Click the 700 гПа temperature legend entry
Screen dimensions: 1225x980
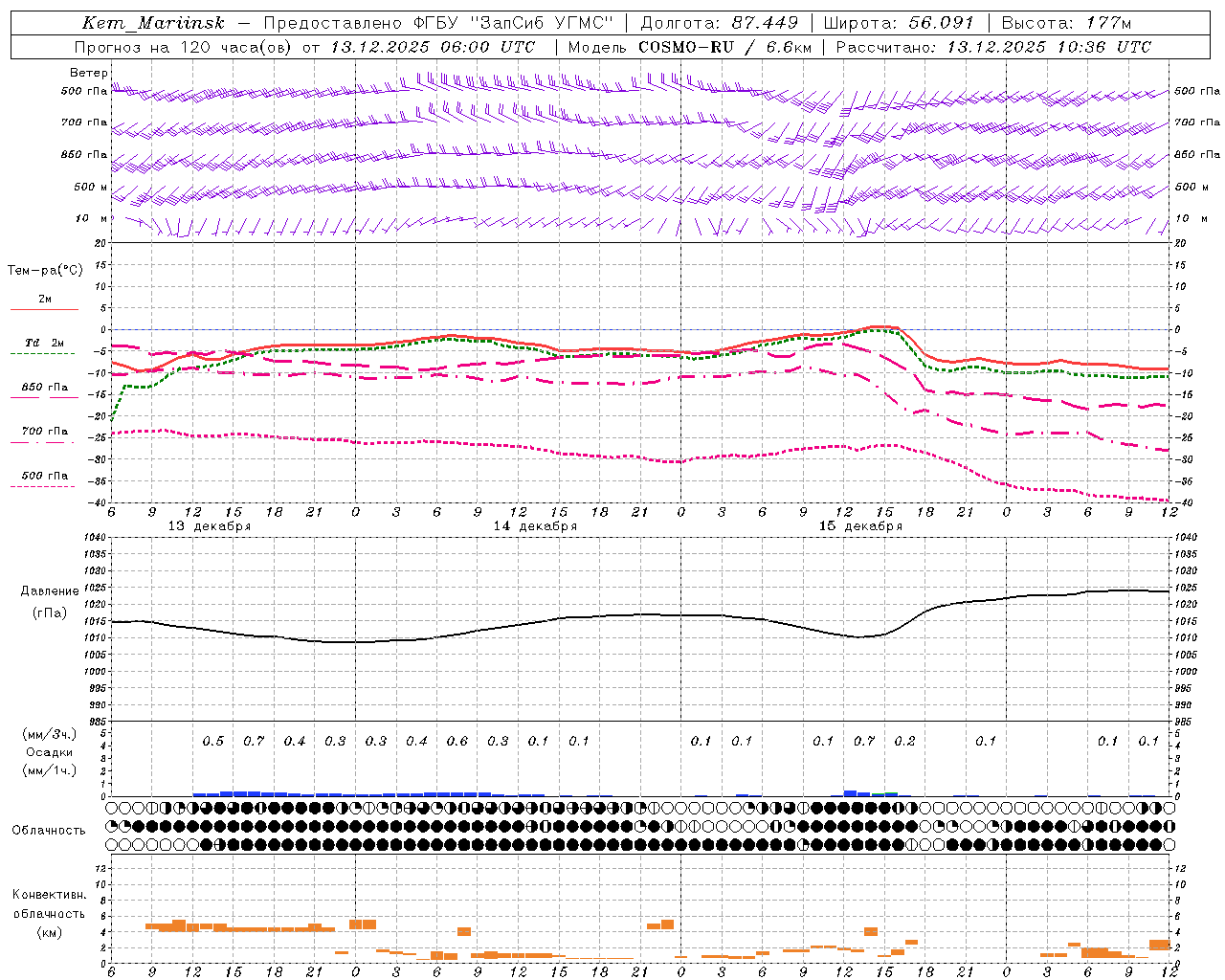tap(45, 432)
